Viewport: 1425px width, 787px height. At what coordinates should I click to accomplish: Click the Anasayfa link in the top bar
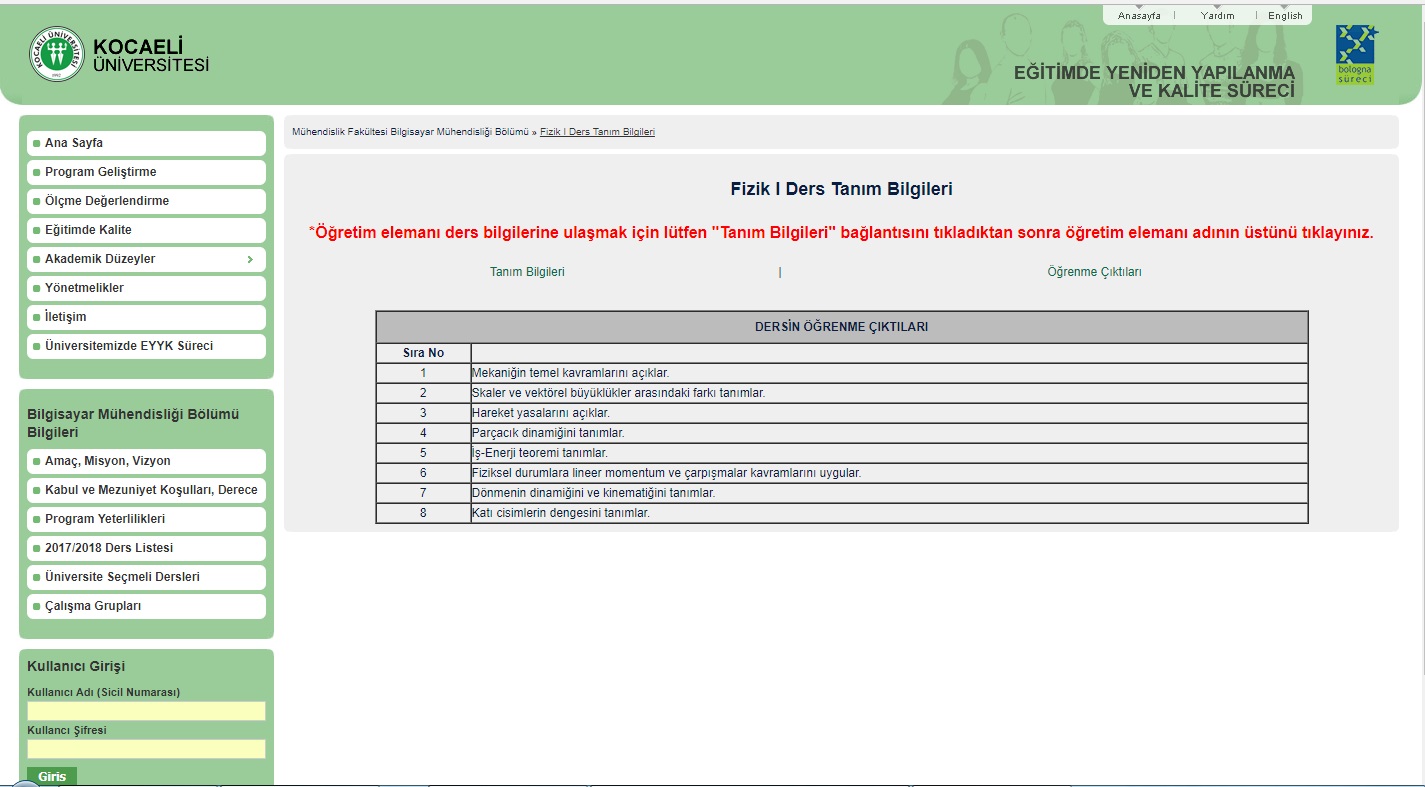(1139, 16)
